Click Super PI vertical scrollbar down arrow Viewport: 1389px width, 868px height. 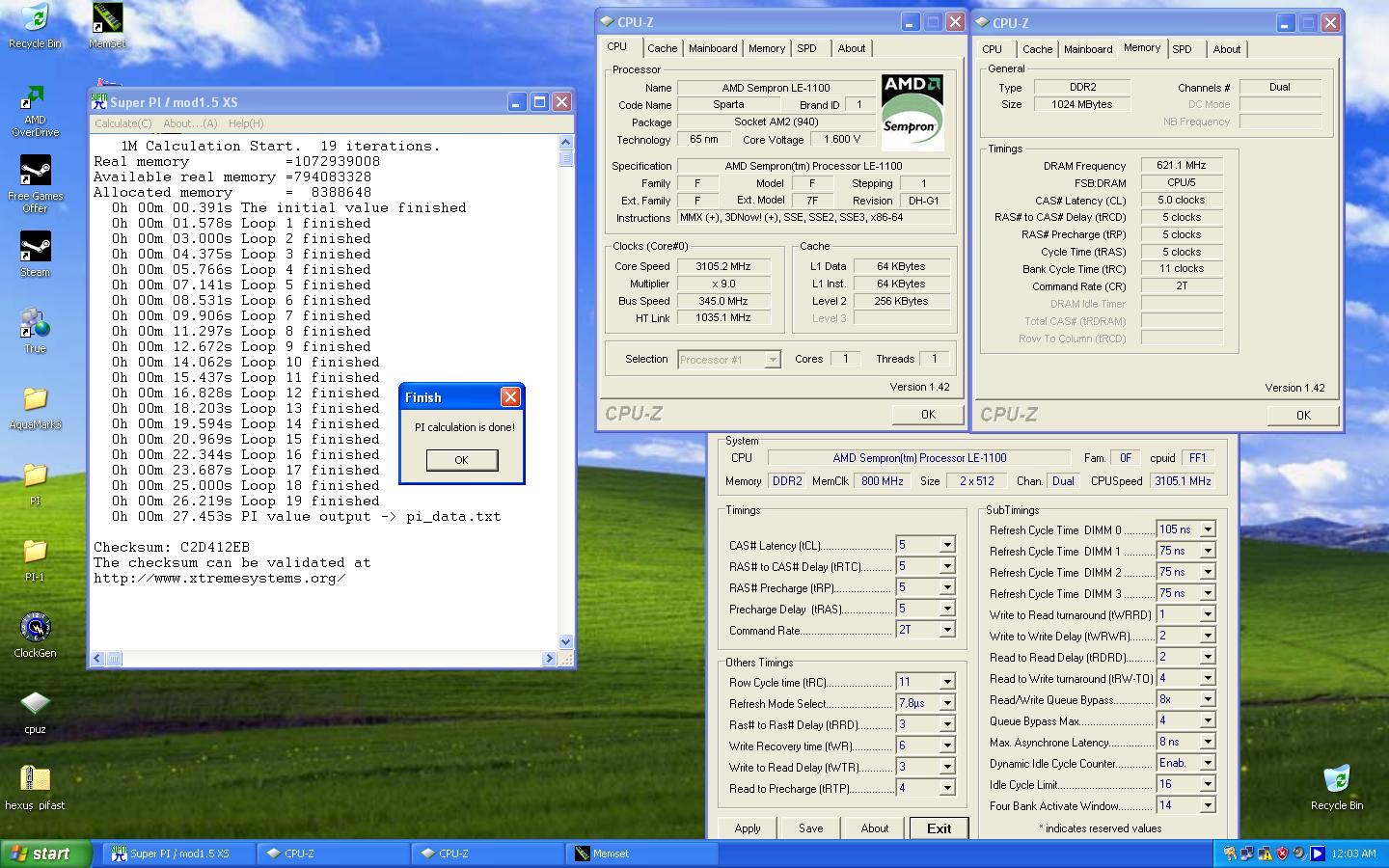(566, 641)
